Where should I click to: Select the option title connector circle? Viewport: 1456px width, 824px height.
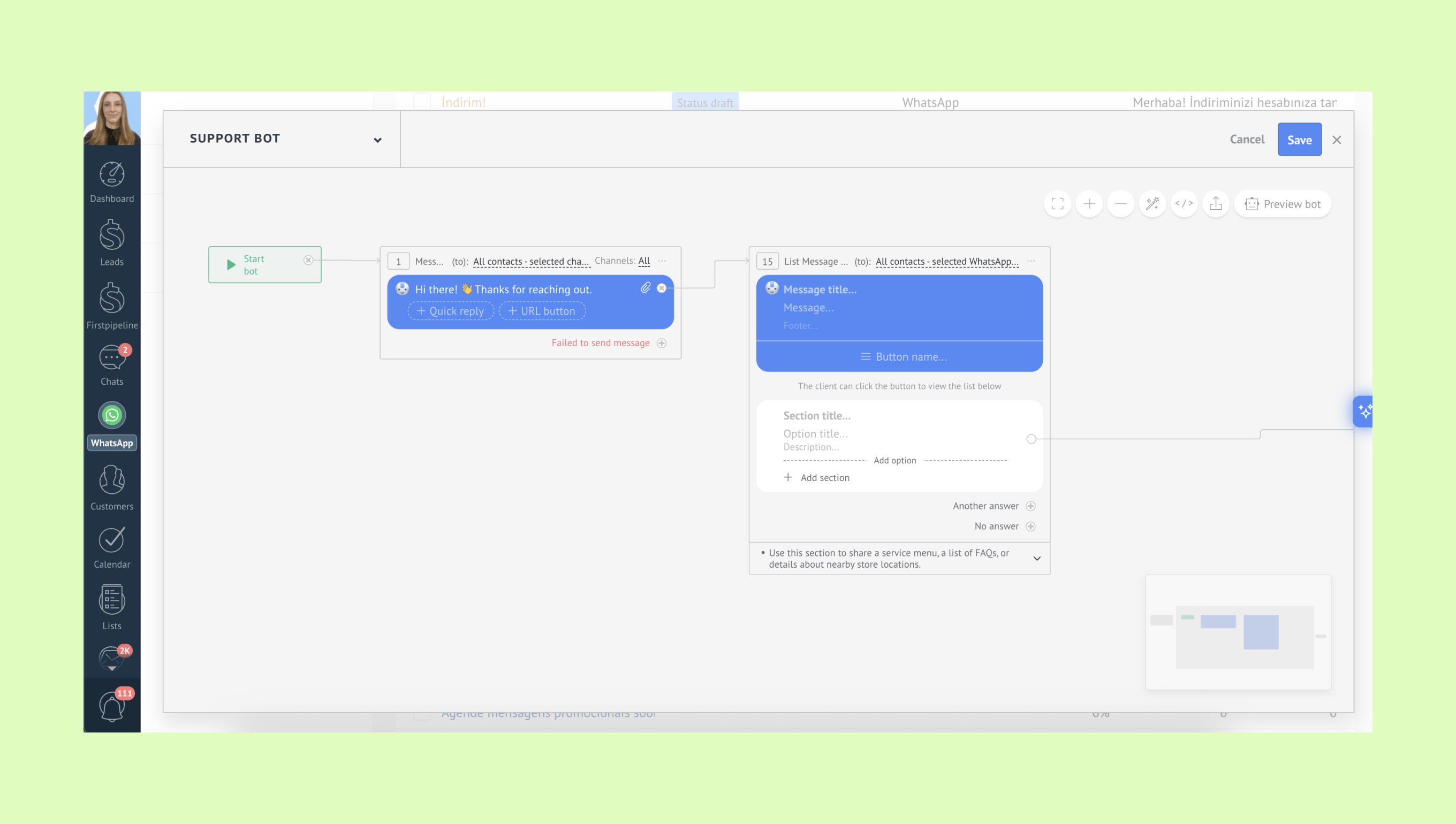pyautogui.click(x=1031, y=439)
